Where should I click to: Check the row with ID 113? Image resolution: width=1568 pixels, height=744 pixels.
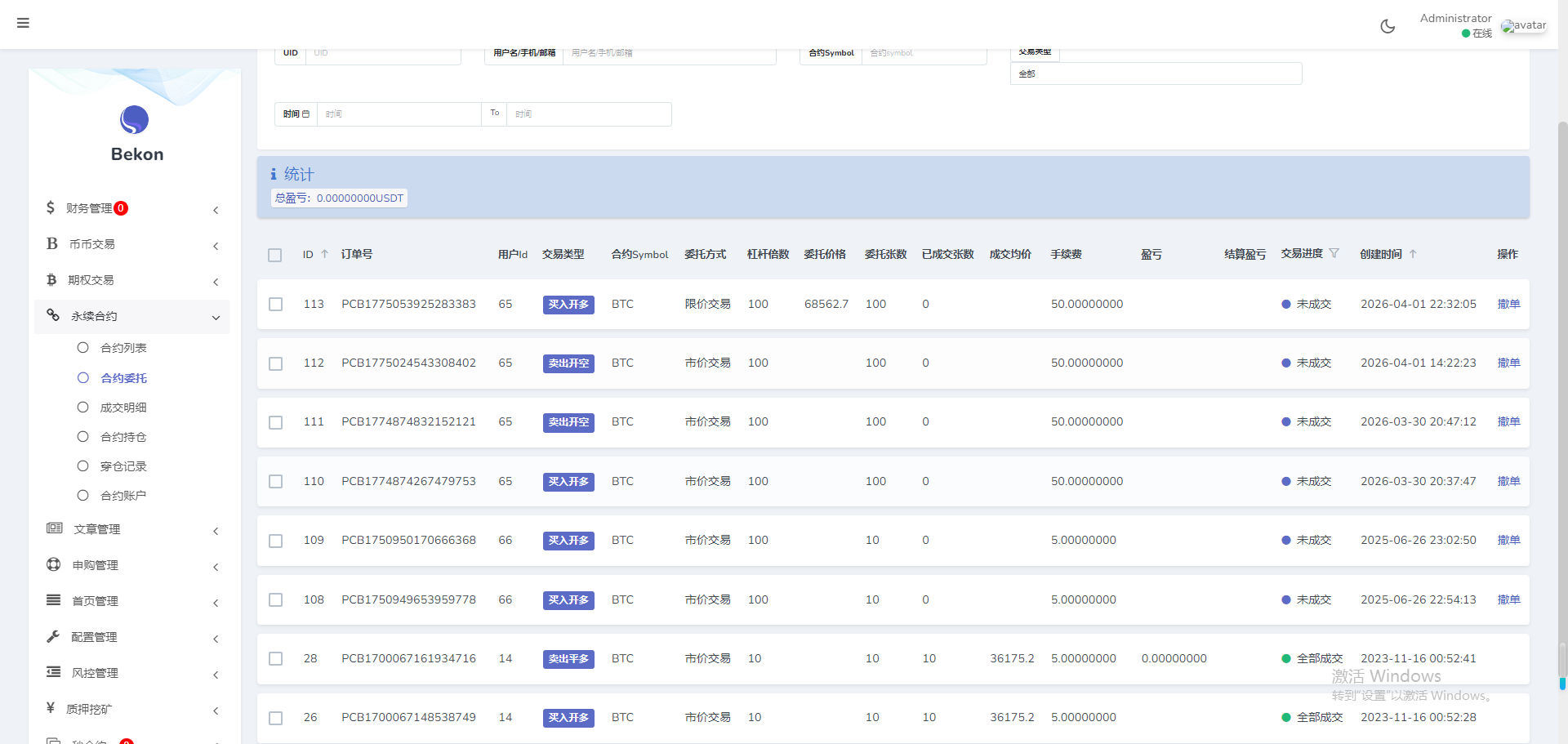(x=275, y=304)
